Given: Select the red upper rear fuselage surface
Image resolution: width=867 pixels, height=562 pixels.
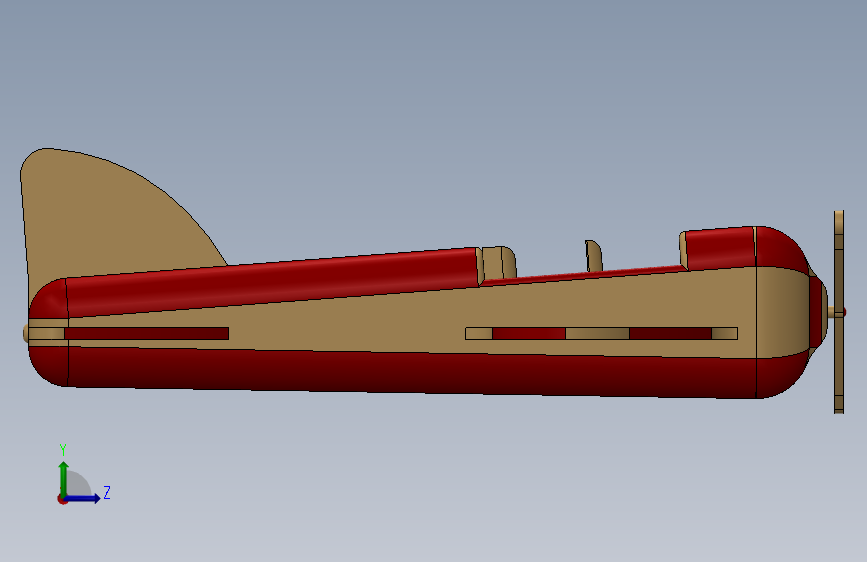Looking at the screenshot, I should (x=271, y=282).
